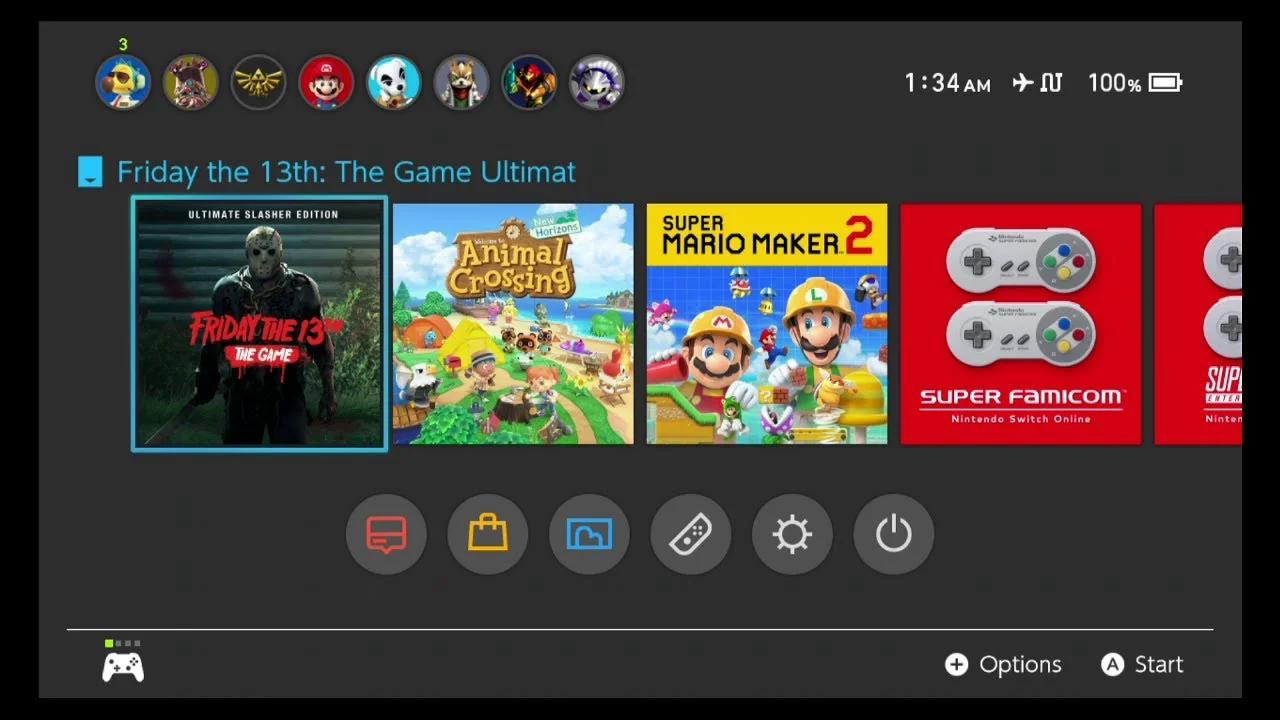This screenshot has height=720, width=1280.
Task: Open the Friday the 13th title dropdown arrow
Action: point(89,171)
